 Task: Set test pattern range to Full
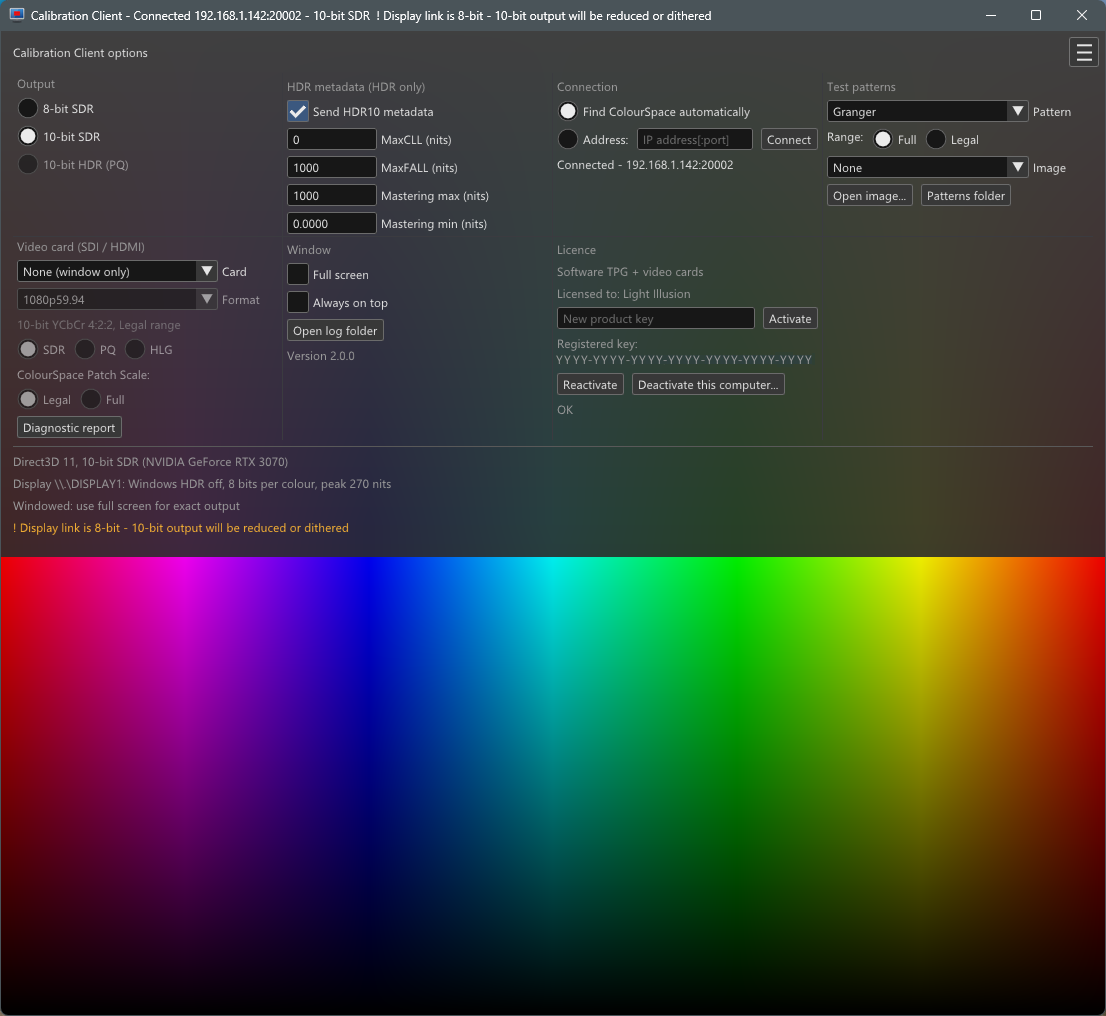(x=882, y=139)
